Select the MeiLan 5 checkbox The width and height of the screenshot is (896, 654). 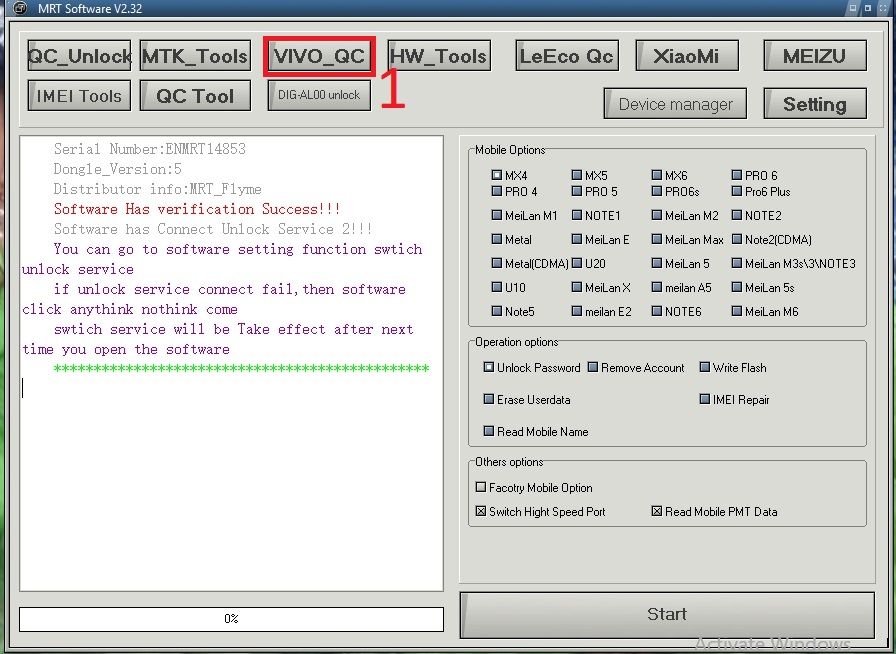pyautogui.click(x=657, y=263)
